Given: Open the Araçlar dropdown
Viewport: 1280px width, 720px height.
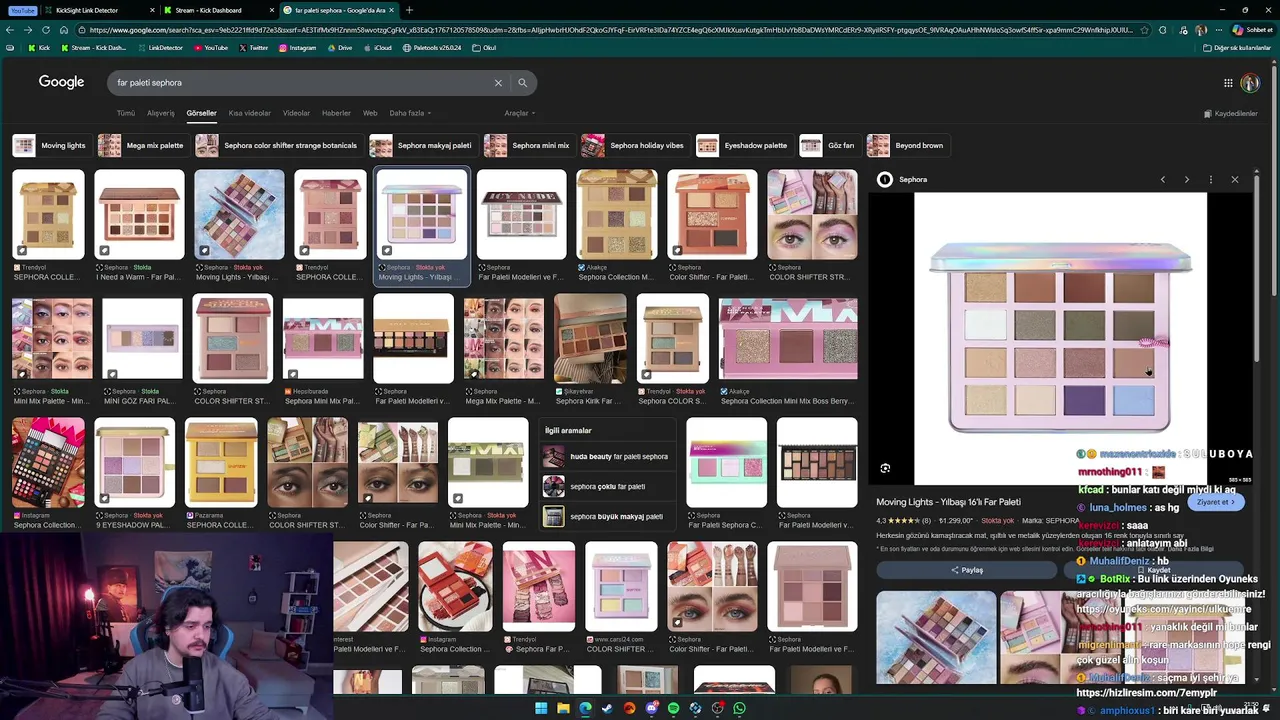Looking at the screenshot, I should (x=519, y=113).
